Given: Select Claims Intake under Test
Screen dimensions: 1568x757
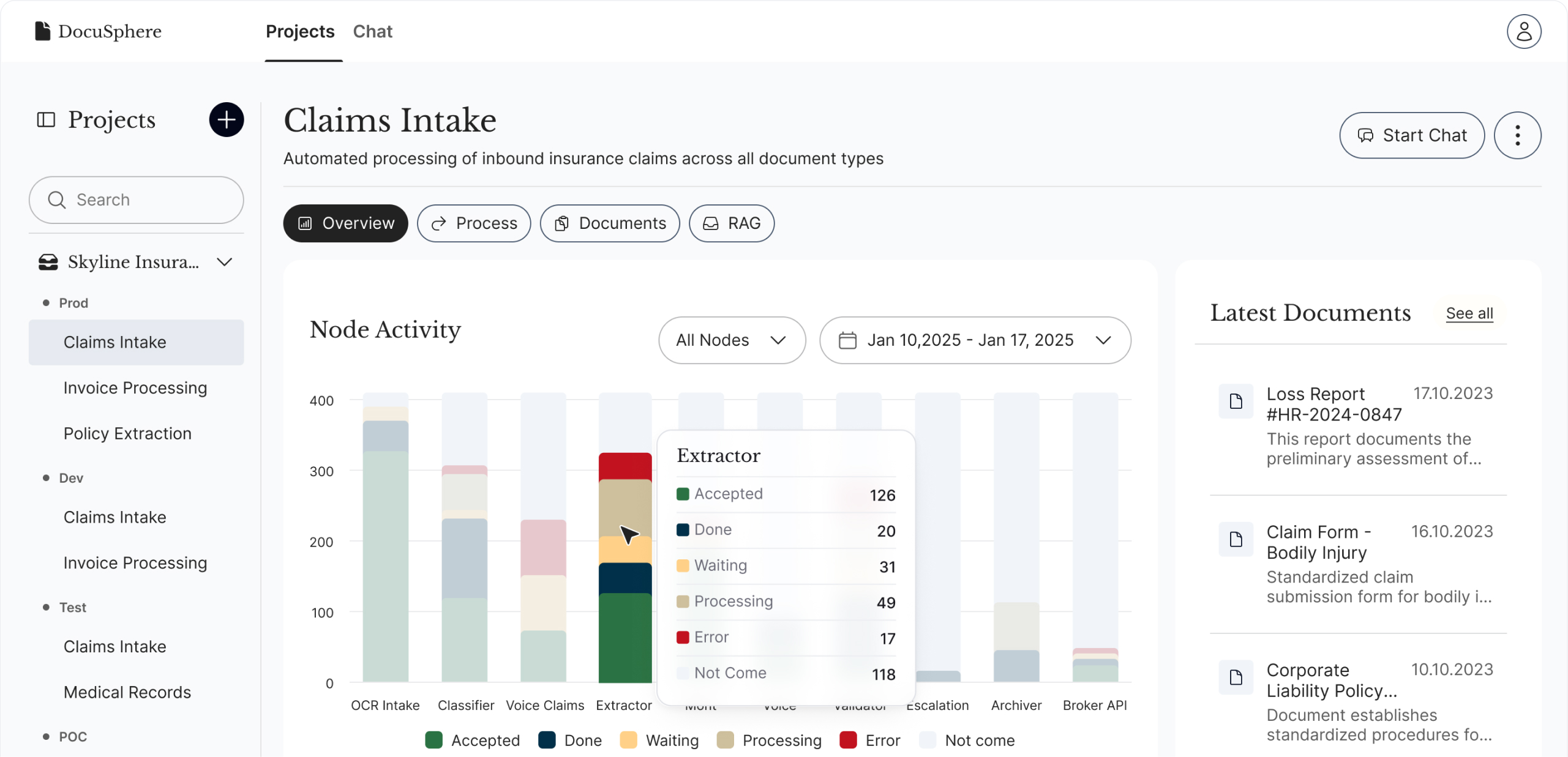Looking at the screenshot, I should click(x=114, y=647).
